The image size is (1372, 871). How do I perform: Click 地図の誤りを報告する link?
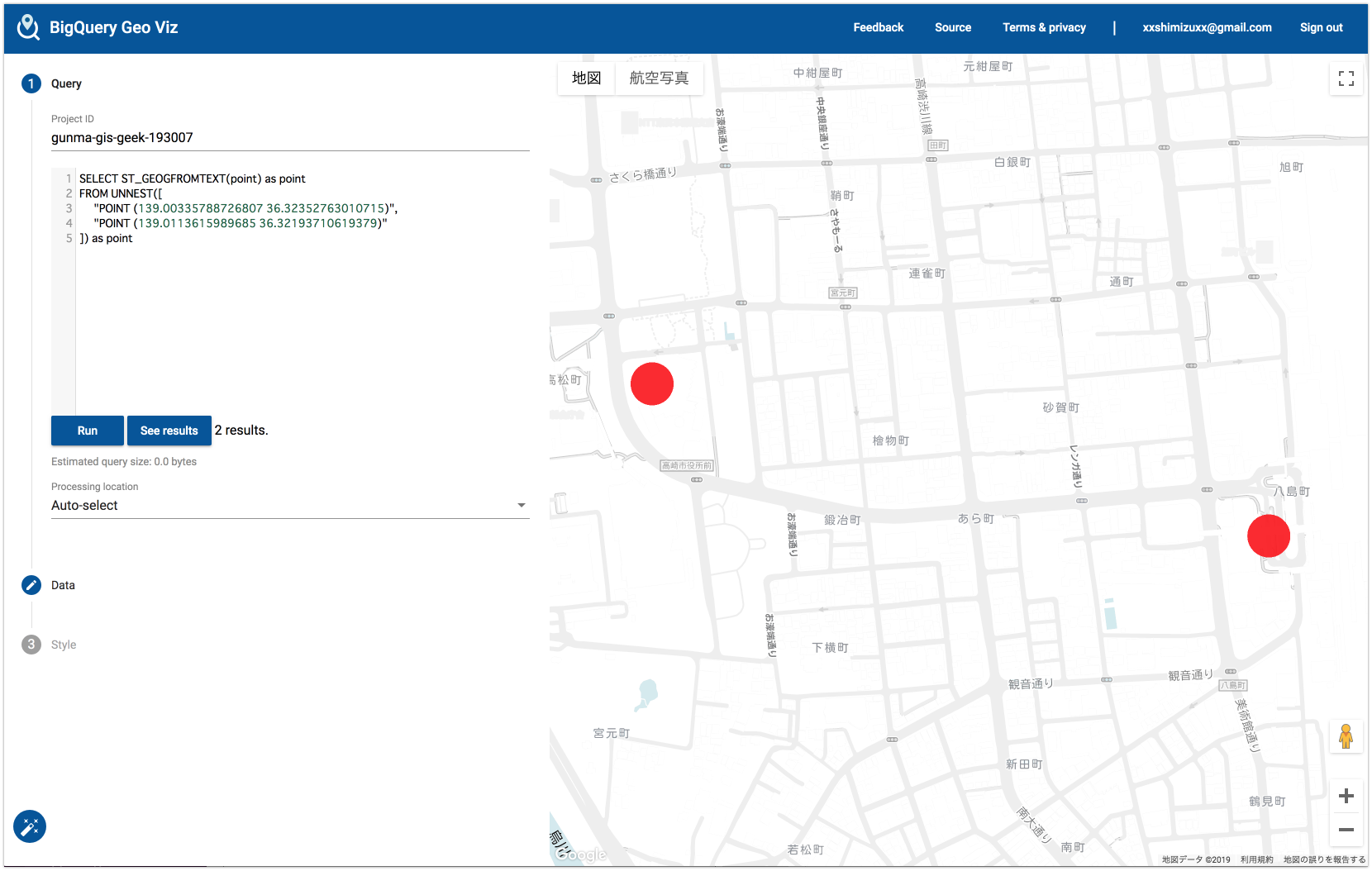[1324, 859]
